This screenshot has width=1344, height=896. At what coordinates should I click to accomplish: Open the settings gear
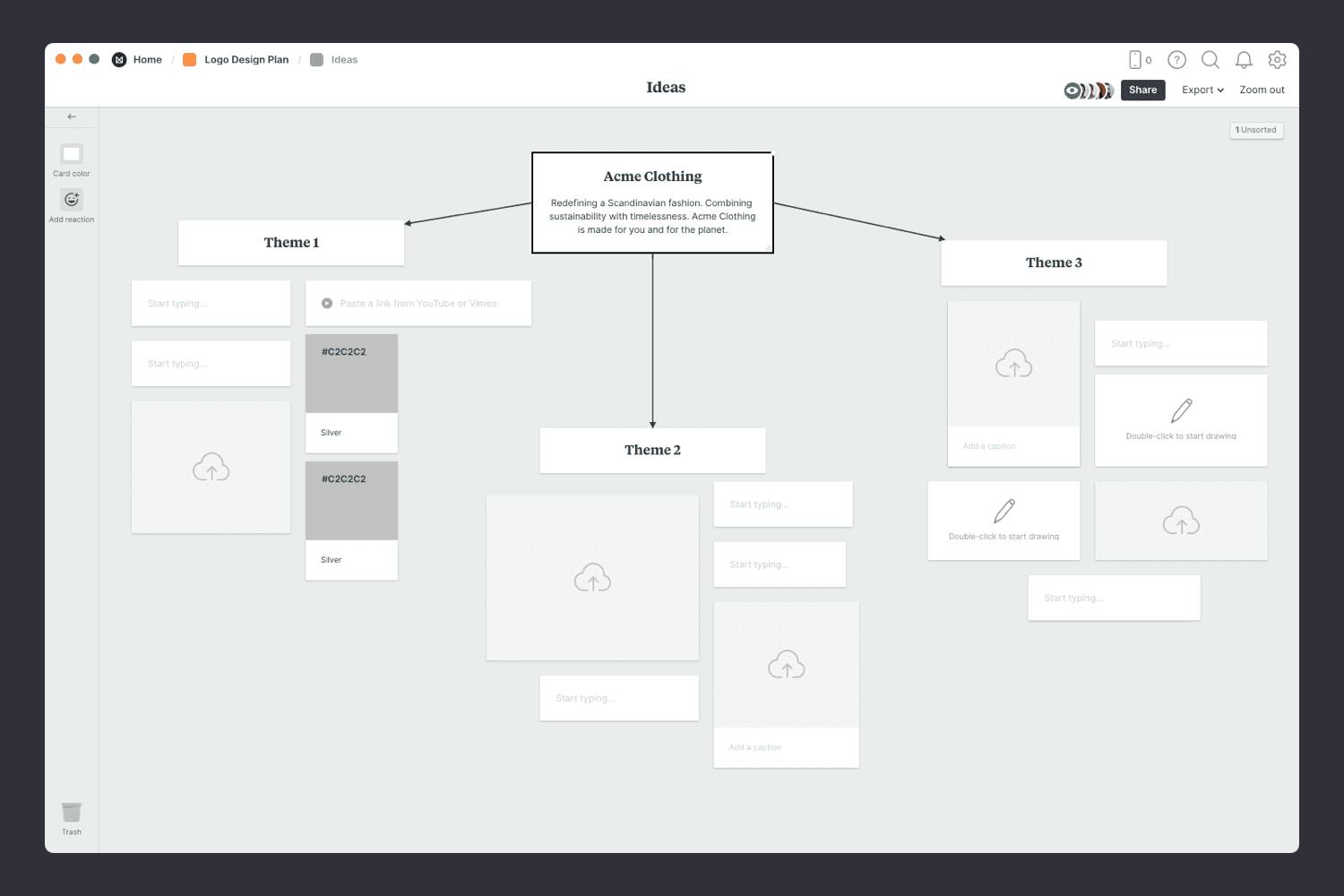[x=1277, y=60]
